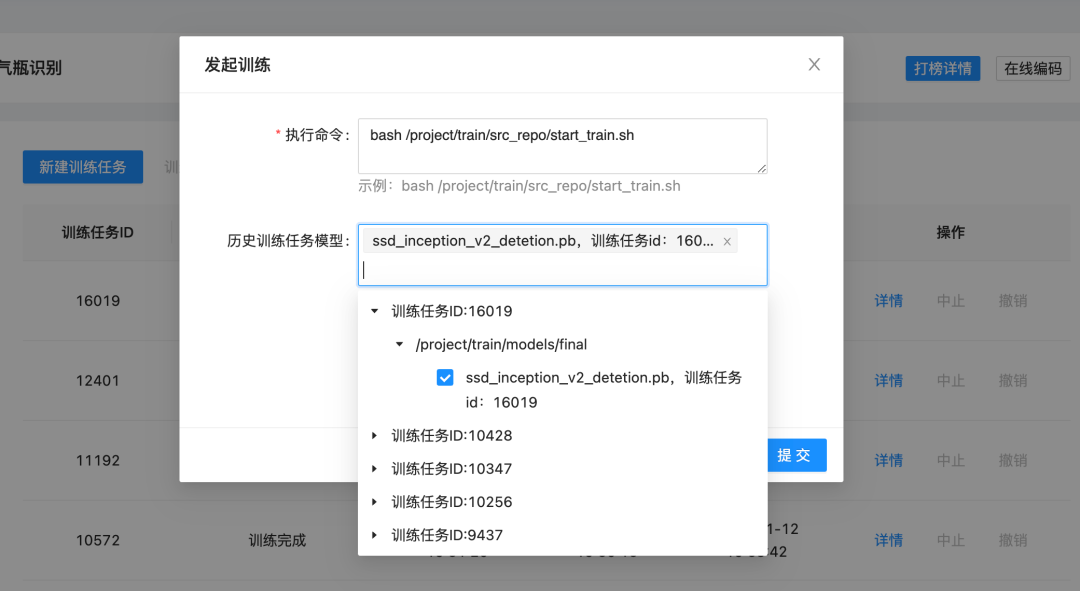This screenshot has width=1080, height=591.
Task: Click the 训练任务ID column header
Action: (98, 232)
